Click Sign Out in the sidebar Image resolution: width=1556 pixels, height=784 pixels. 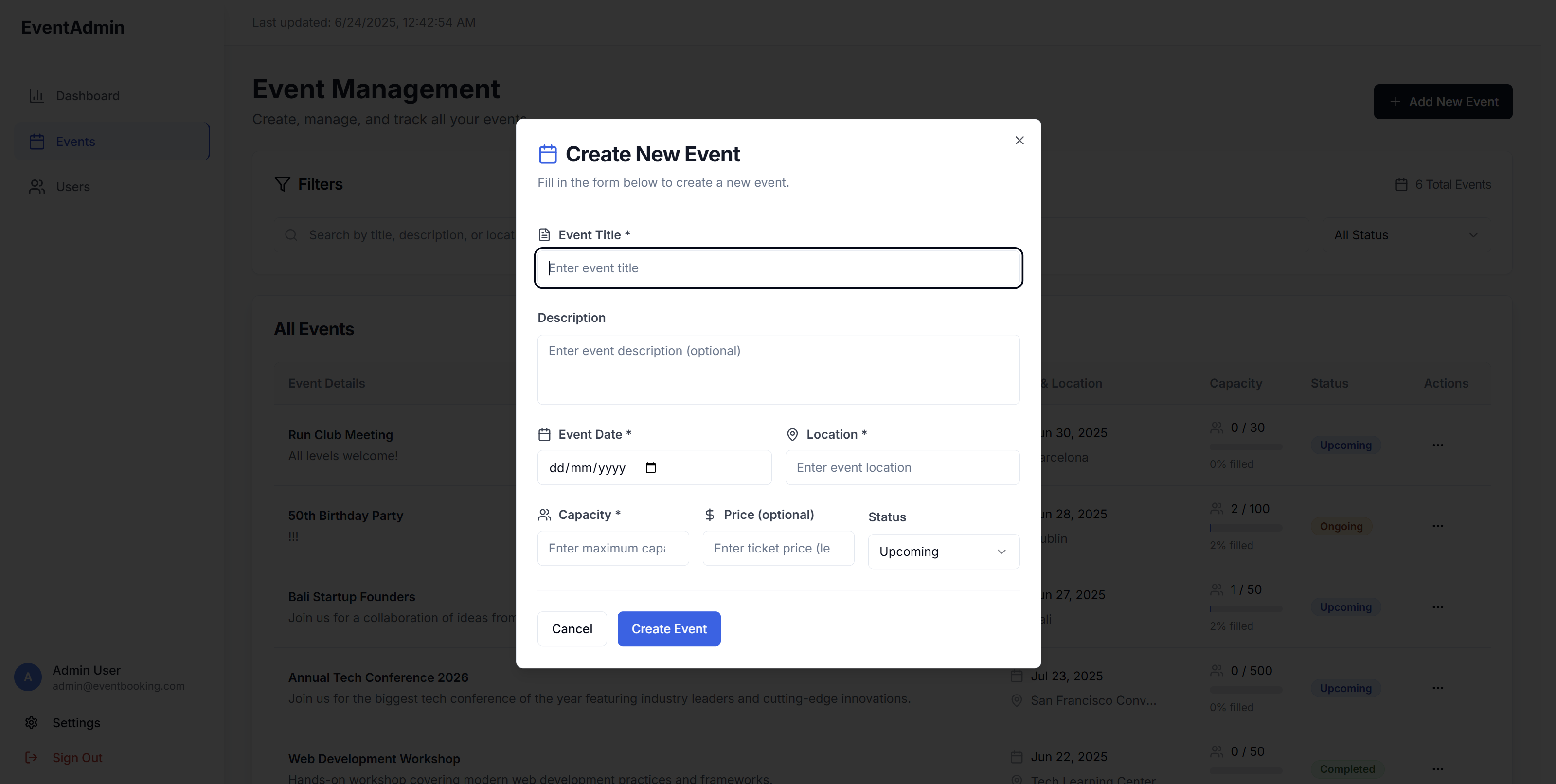coord(77,757)
